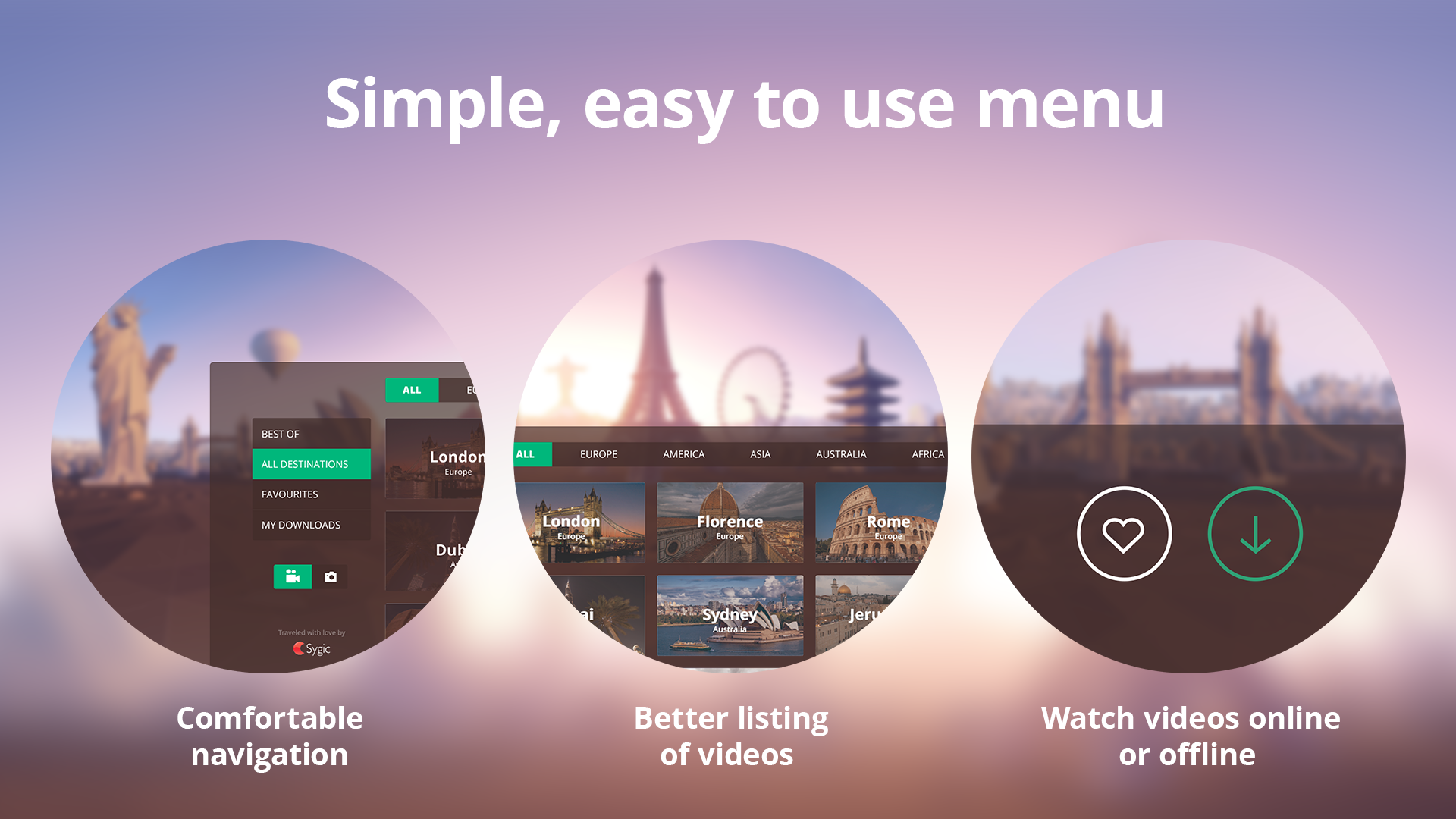Click the heart/favourites icon
Image resolution: width=1456 pixels, height=819 pixels.
point(1124,533)
